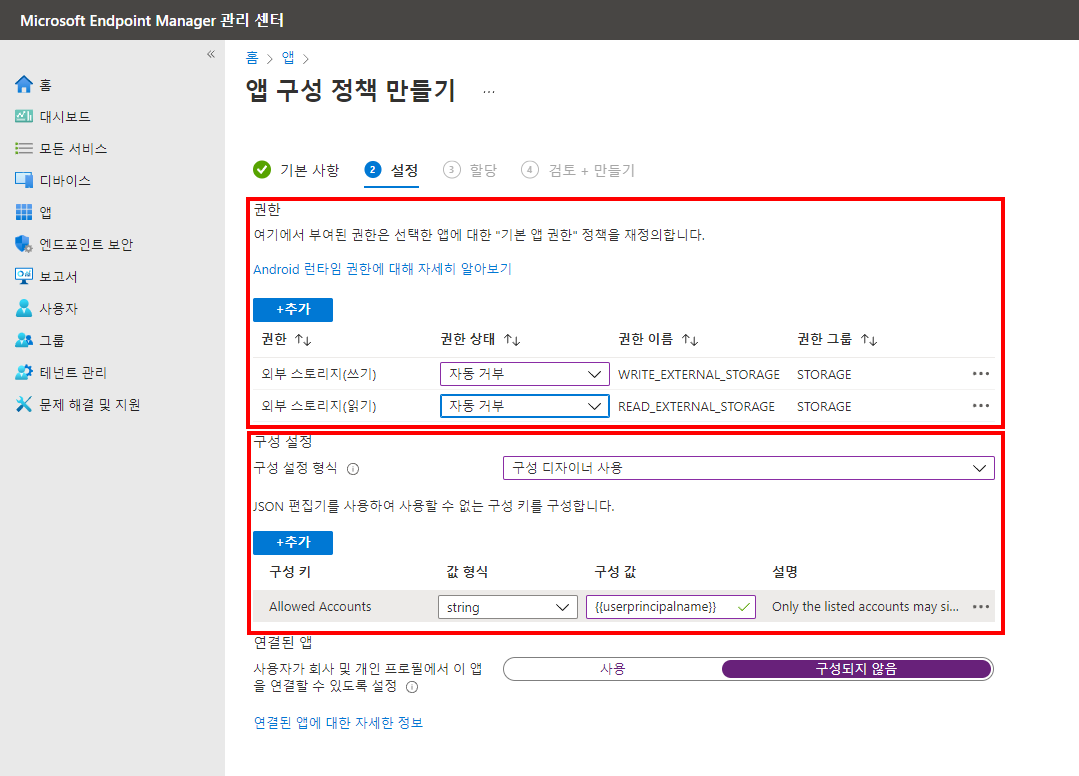Viewport: 1079px width, 776px height.
Task: Open the Dashboard (대시보드) icon
Action: point(24,116)
